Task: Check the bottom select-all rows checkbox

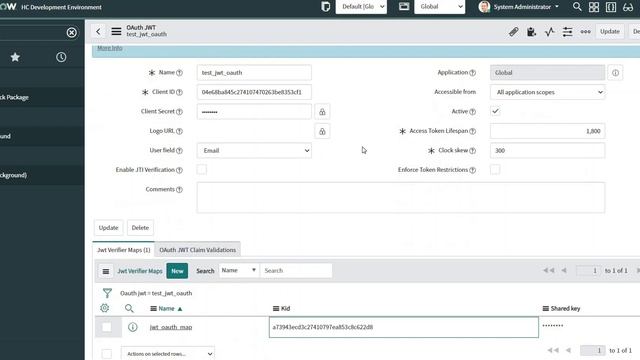Action: click(x=107, y=353)
